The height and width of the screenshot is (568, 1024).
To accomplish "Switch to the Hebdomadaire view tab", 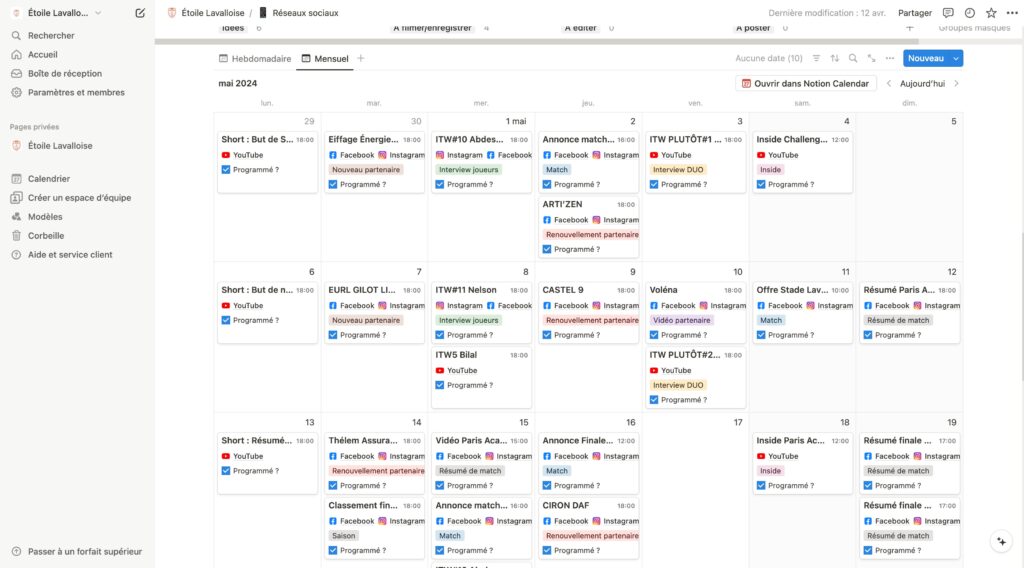I will 255,59.
